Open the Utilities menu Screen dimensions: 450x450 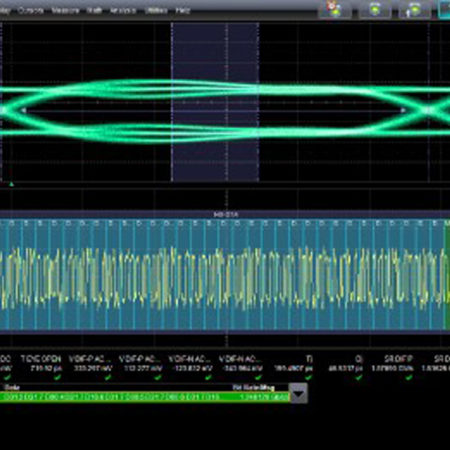[156, 11]
